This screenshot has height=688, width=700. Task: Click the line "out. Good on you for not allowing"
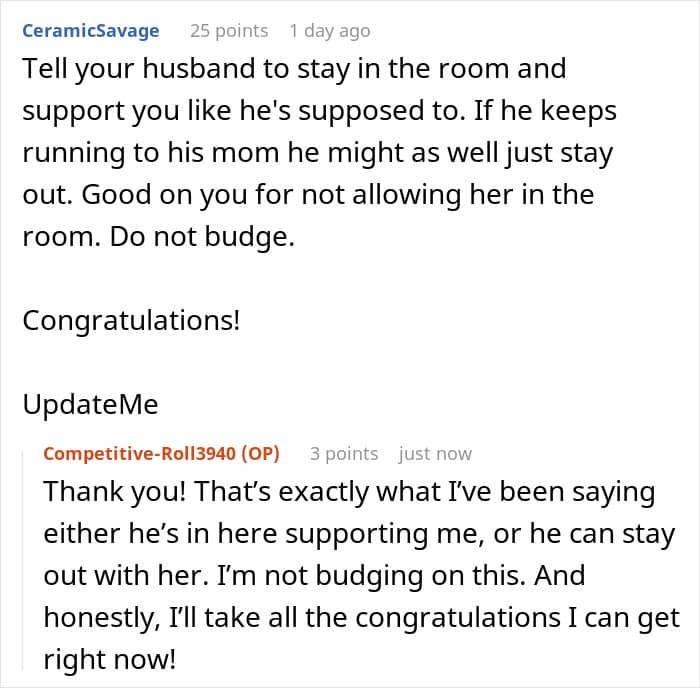click(308, 195)
